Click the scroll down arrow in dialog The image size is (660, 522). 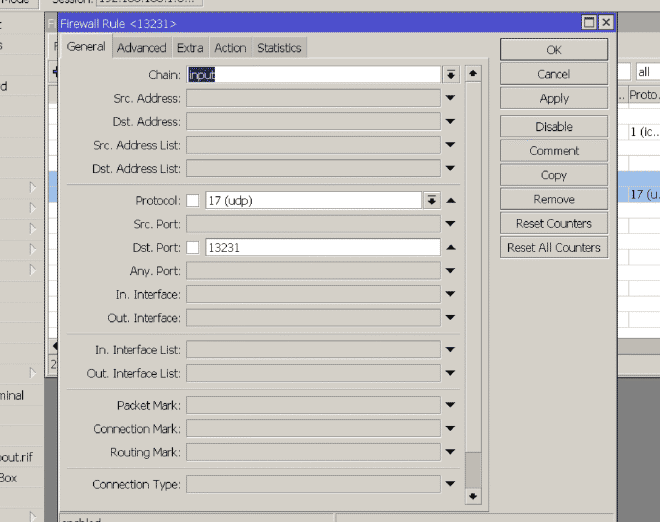pyautogui.click(x=473, y=496)
